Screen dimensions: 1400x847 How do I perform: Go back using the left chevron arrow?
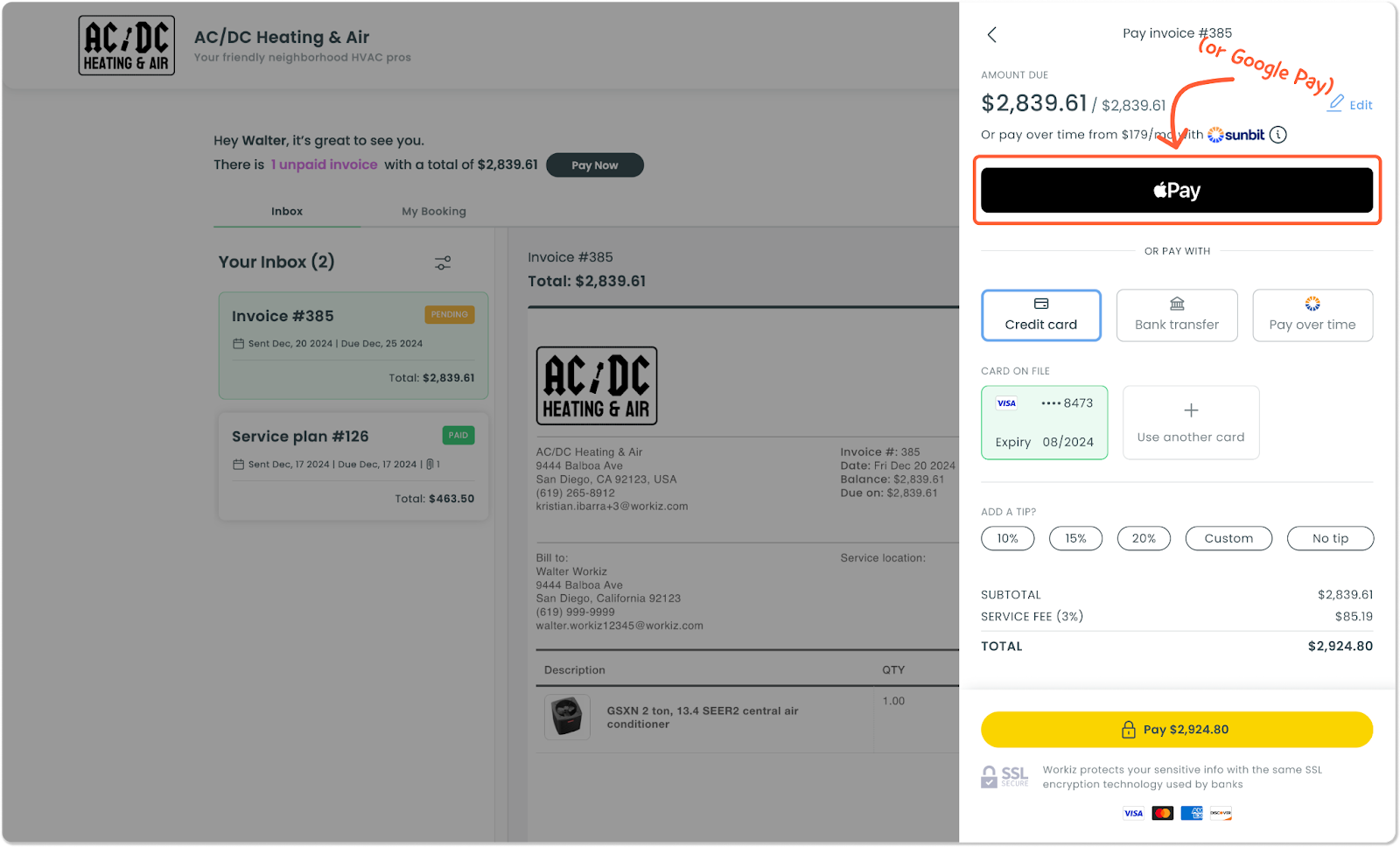click(991, 35)
